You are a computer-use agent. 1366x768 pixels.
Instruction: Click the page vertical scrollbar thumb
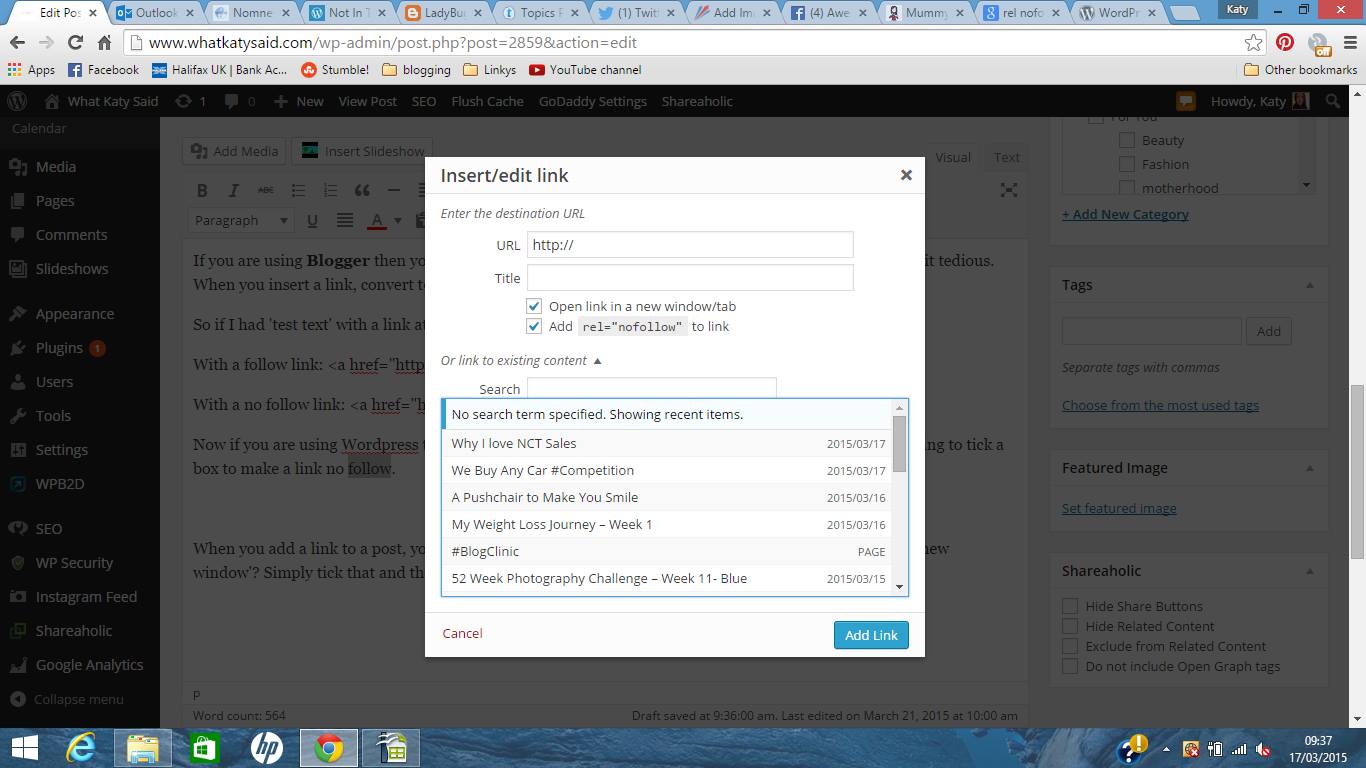(x=1357, y=470)
